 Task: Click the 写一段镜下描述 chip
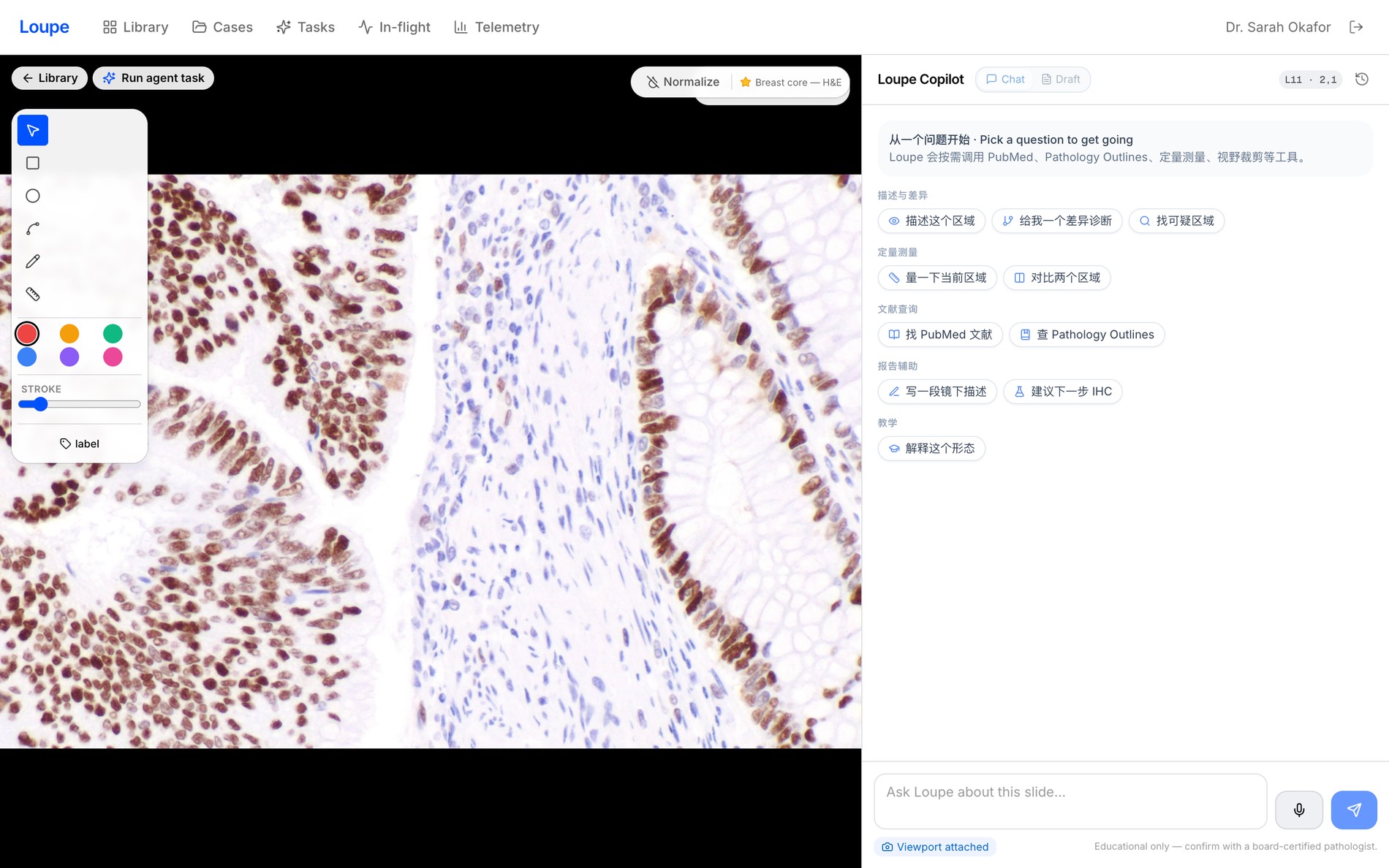click(937, 392)
